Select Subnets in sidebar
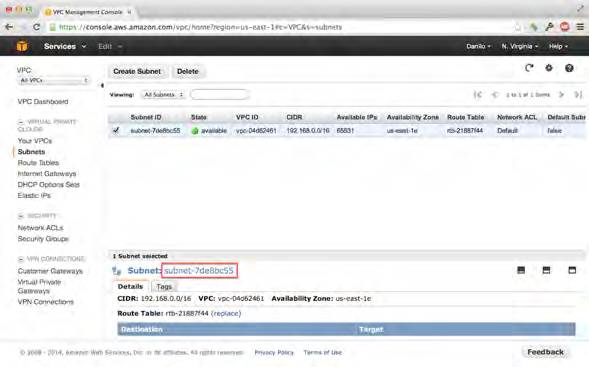 (x=31, y=151)
